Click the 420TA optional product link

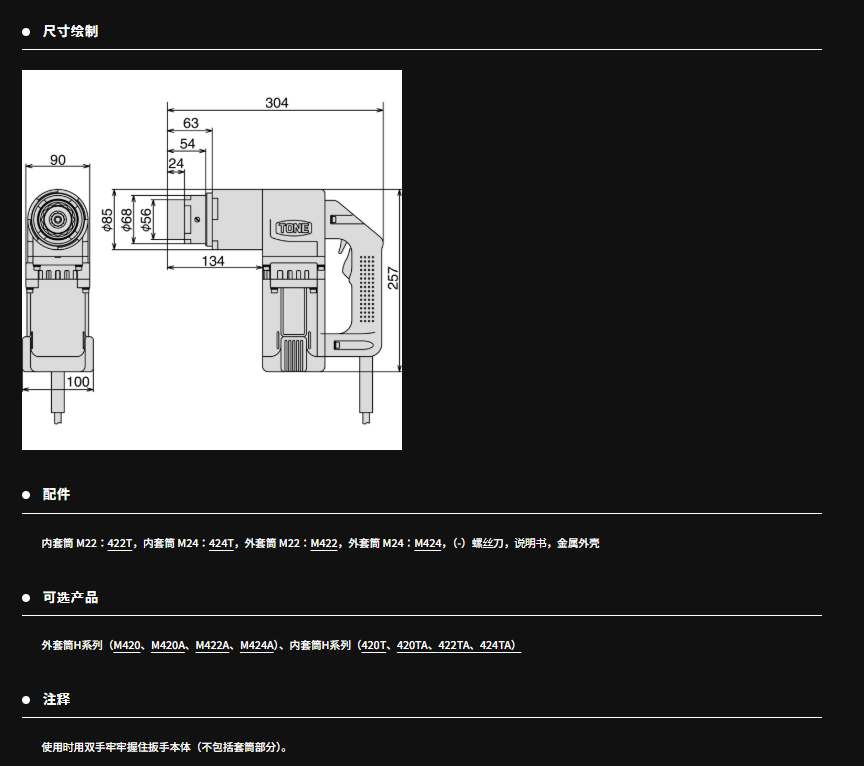[x=414, y=646]
